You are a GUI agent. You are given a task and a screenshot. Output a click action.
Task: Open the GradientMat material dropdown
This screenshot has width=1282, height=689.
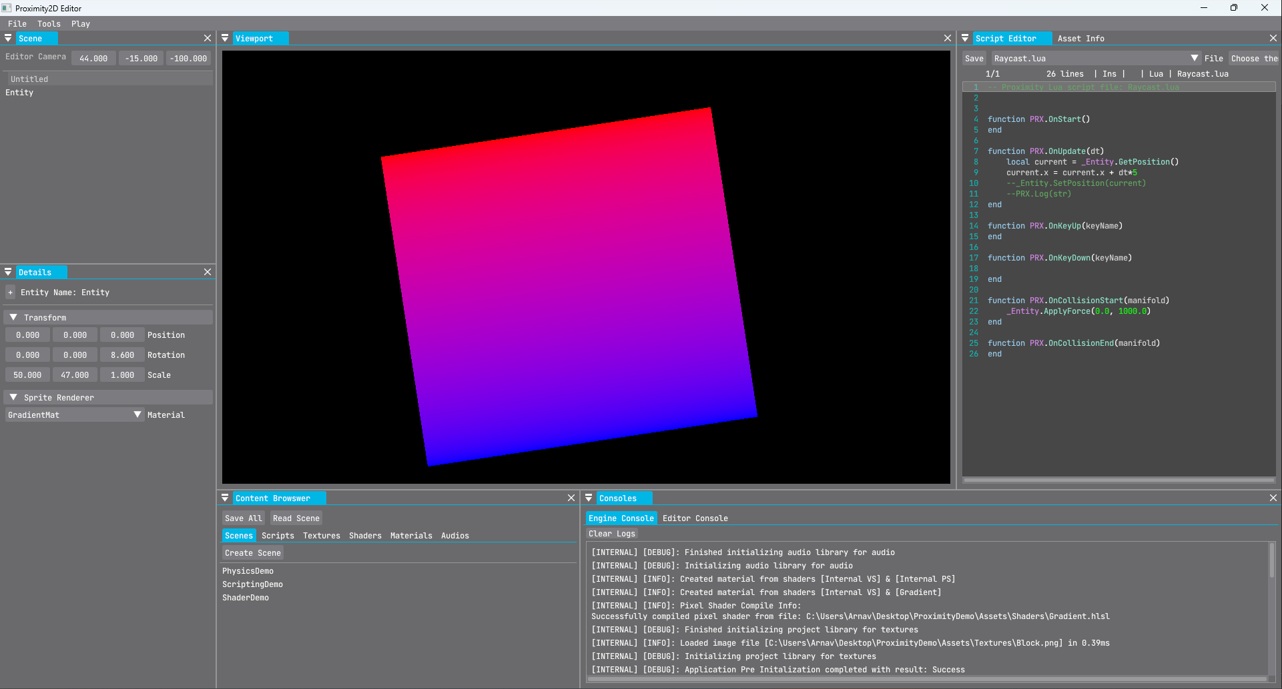click(138, 415)
